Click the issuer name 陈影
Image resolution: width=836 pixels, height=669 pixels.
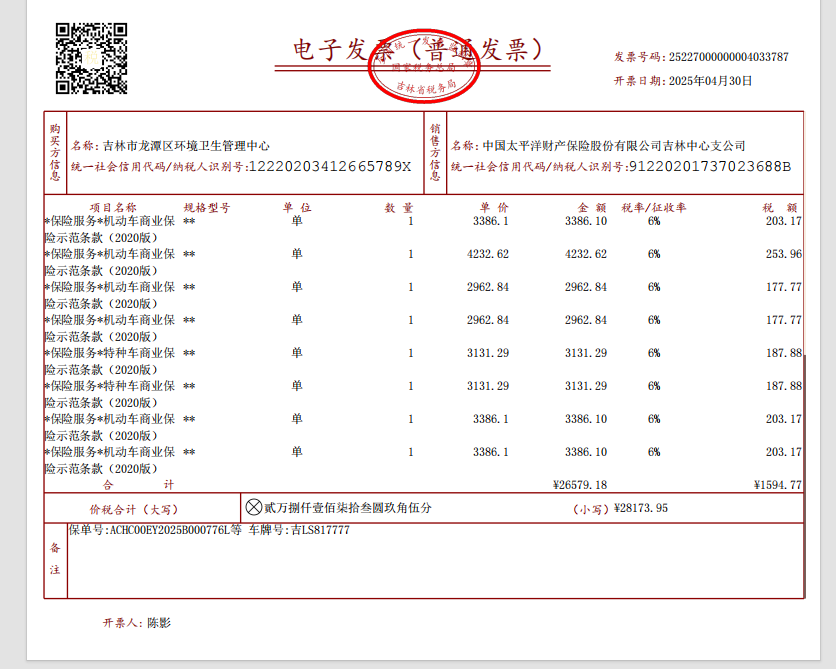pyautogui.click(x=159, y=623)
